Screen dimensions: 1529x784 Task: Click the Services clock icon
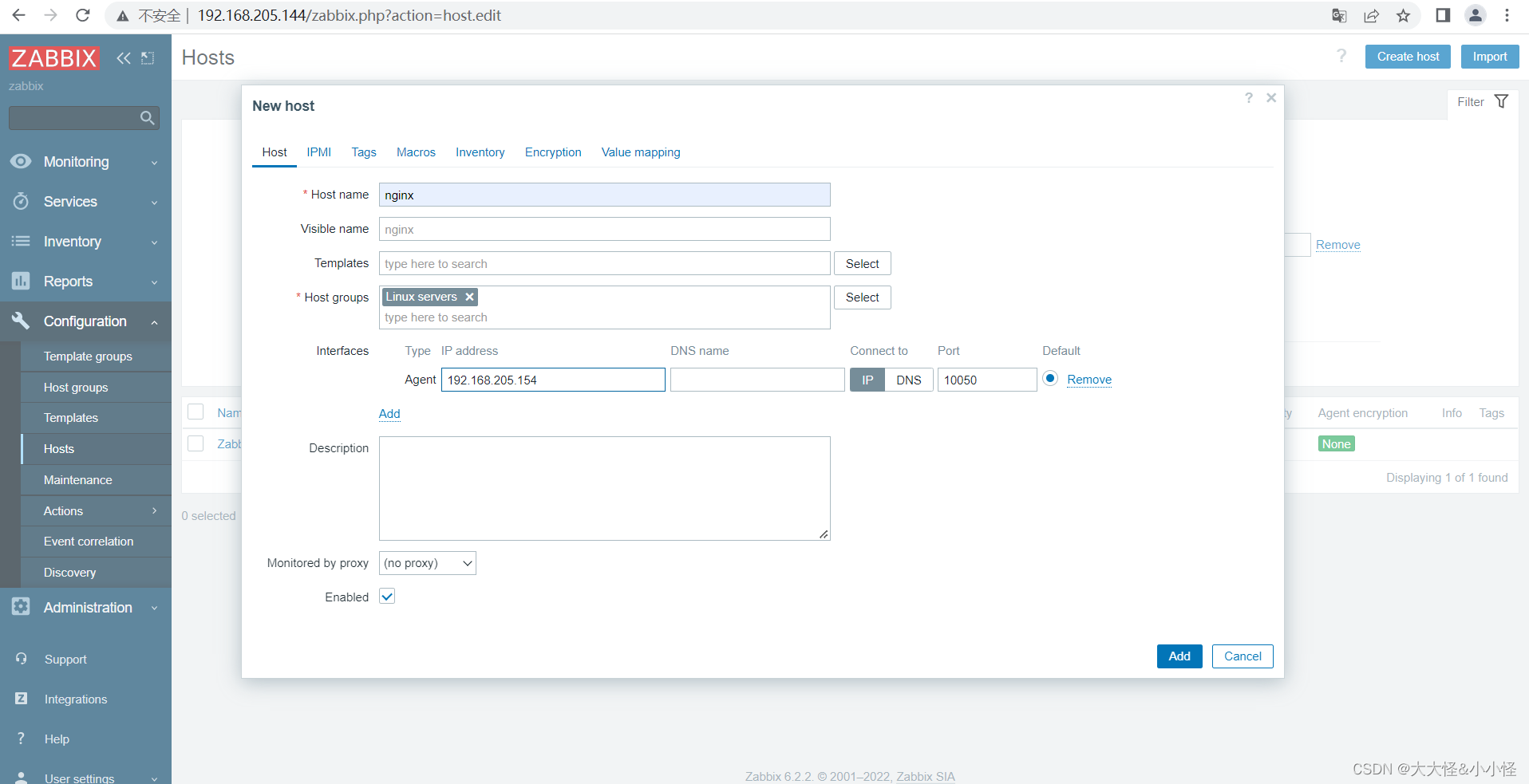point(21,201)
